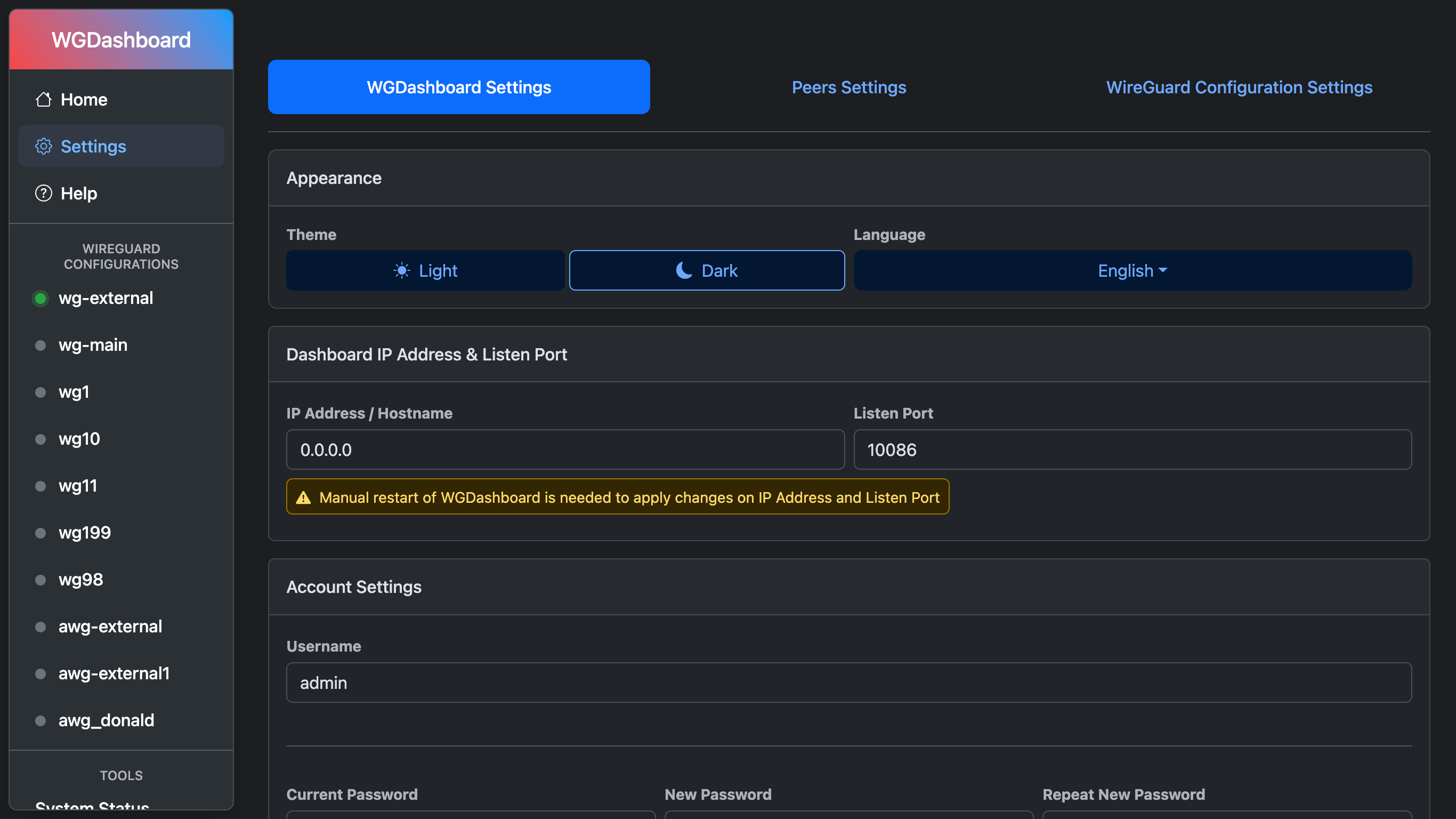The height and width of the screenshot is (819, 1456).
Task: Click the Listen Port field
Action: pyautogui.click(x=1133, y=450)
